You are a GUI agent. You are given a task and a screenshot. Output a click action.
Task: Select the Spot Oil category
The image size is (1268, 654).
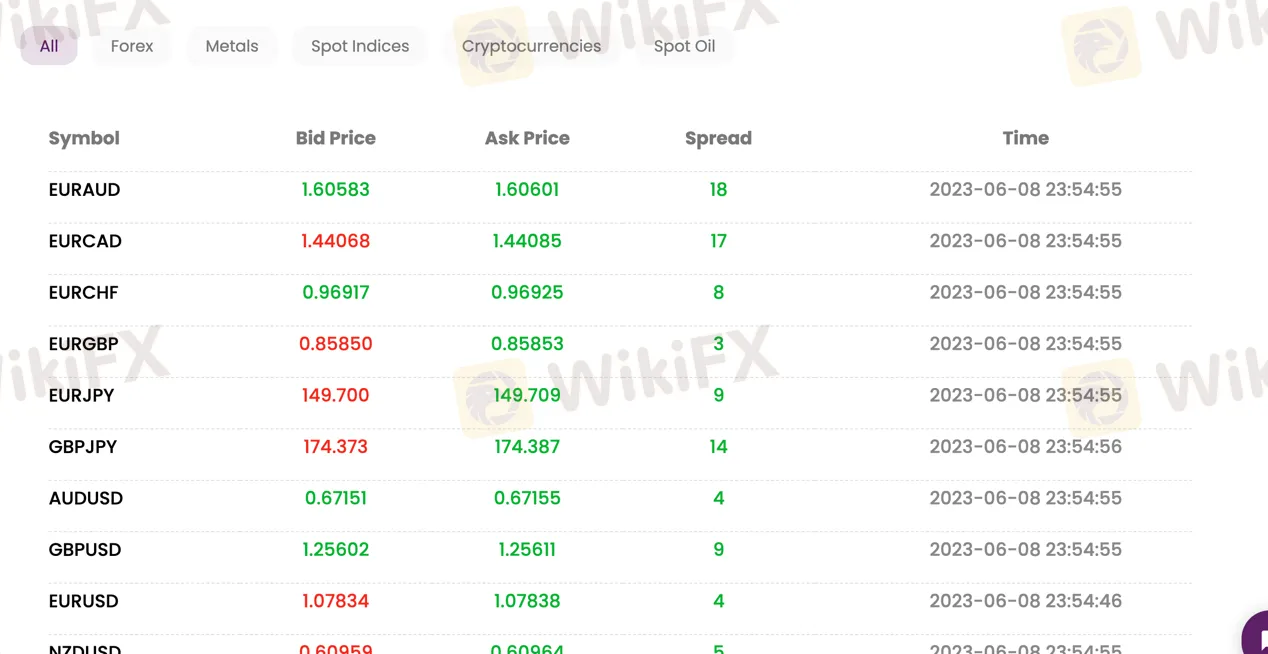tap(684, 46)
